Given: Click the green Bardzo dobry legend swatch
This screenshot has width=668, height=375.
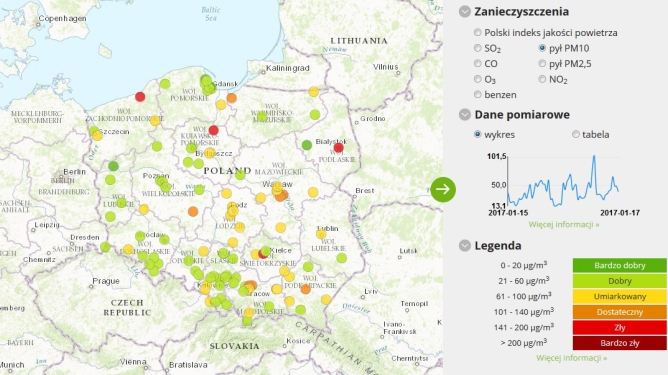Looking at the screenshot, I should (619, 265).
